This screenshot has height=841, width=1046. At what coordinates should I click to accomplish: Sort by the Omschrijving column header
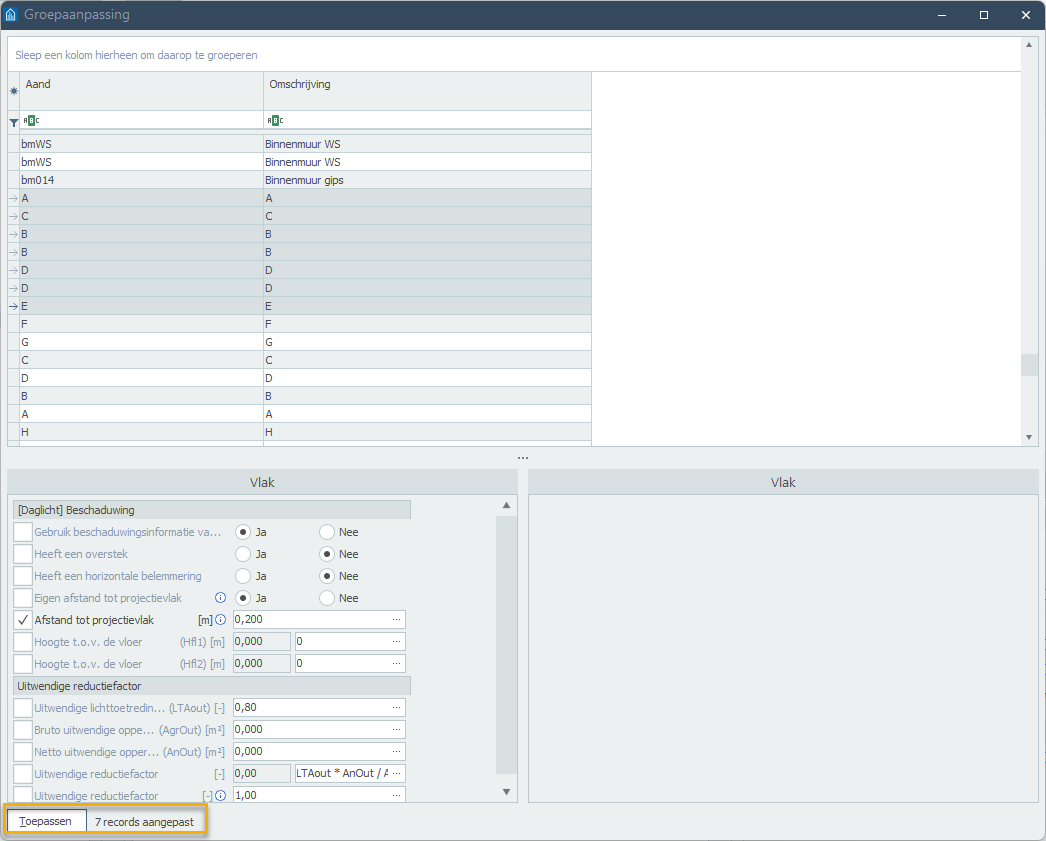(x=427, y=85)
